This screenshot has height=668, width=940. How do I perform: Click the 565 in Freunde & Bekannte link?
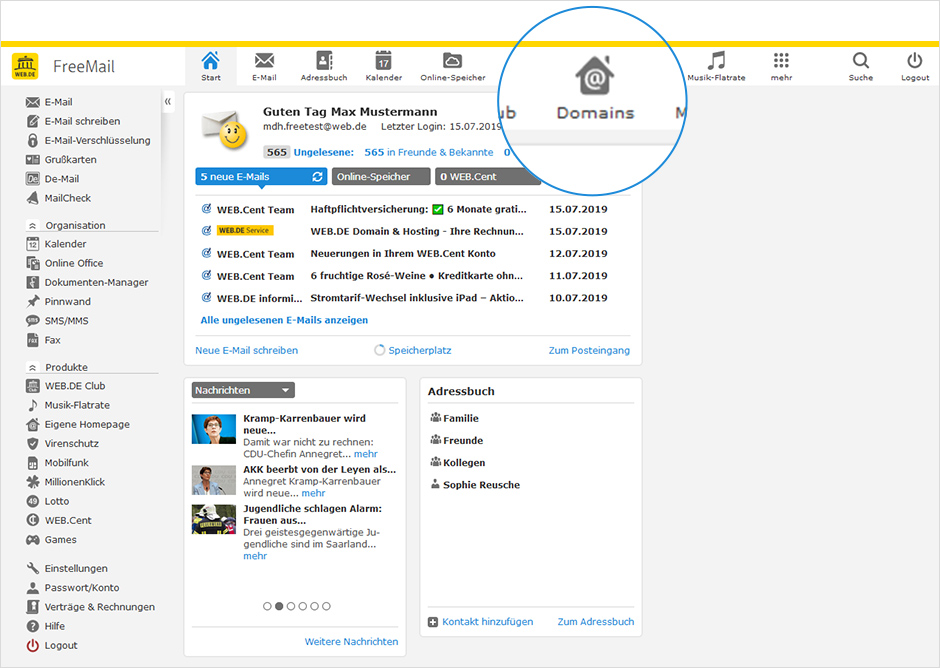click(x=429, y=152)
